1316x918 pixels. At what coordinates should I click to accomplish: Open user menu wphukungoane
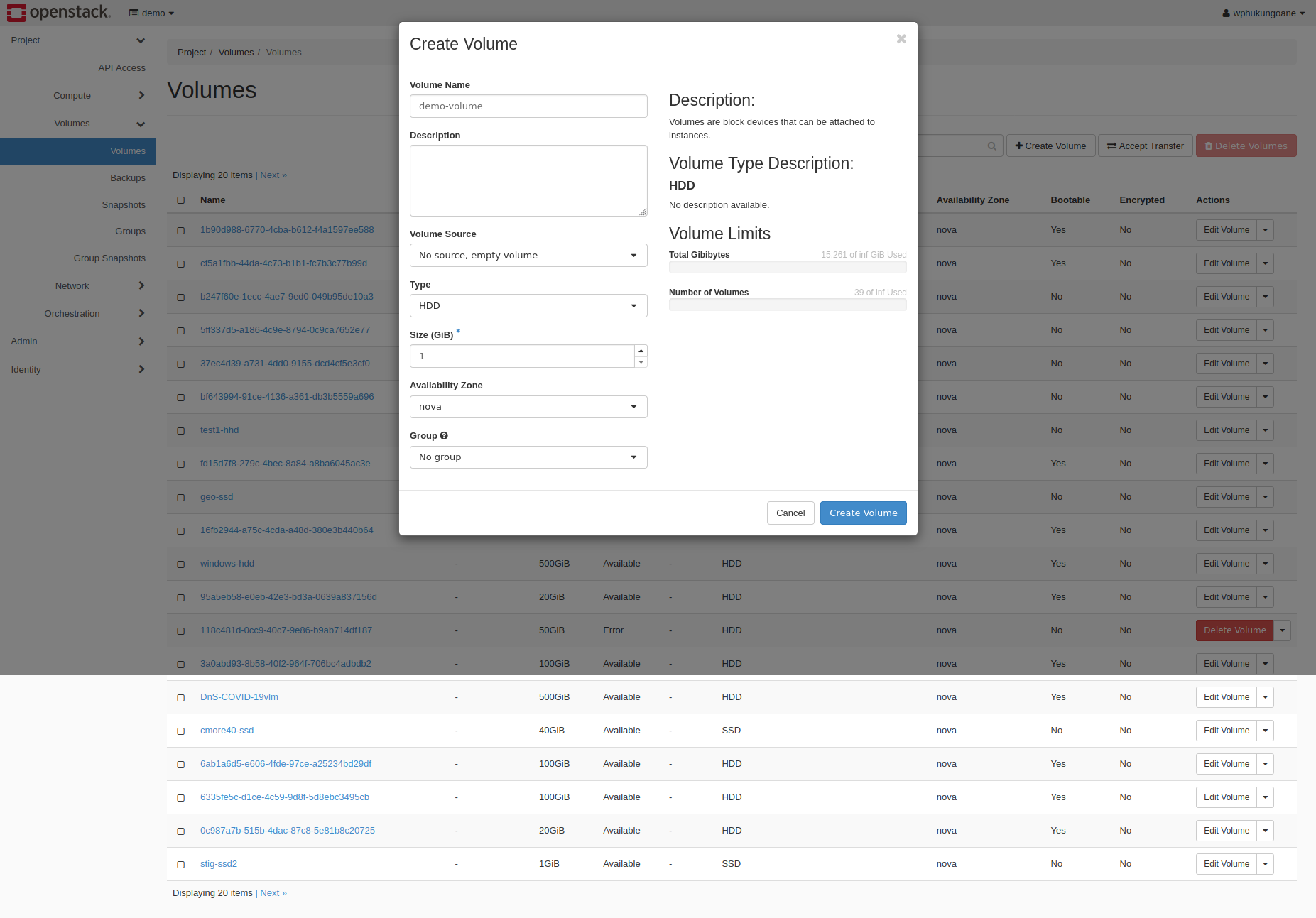point(1264,13)
